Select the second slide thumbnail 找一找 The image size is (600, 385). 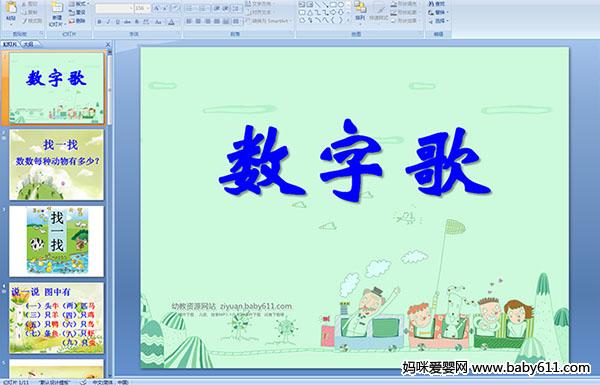click(x=57, y=165)
